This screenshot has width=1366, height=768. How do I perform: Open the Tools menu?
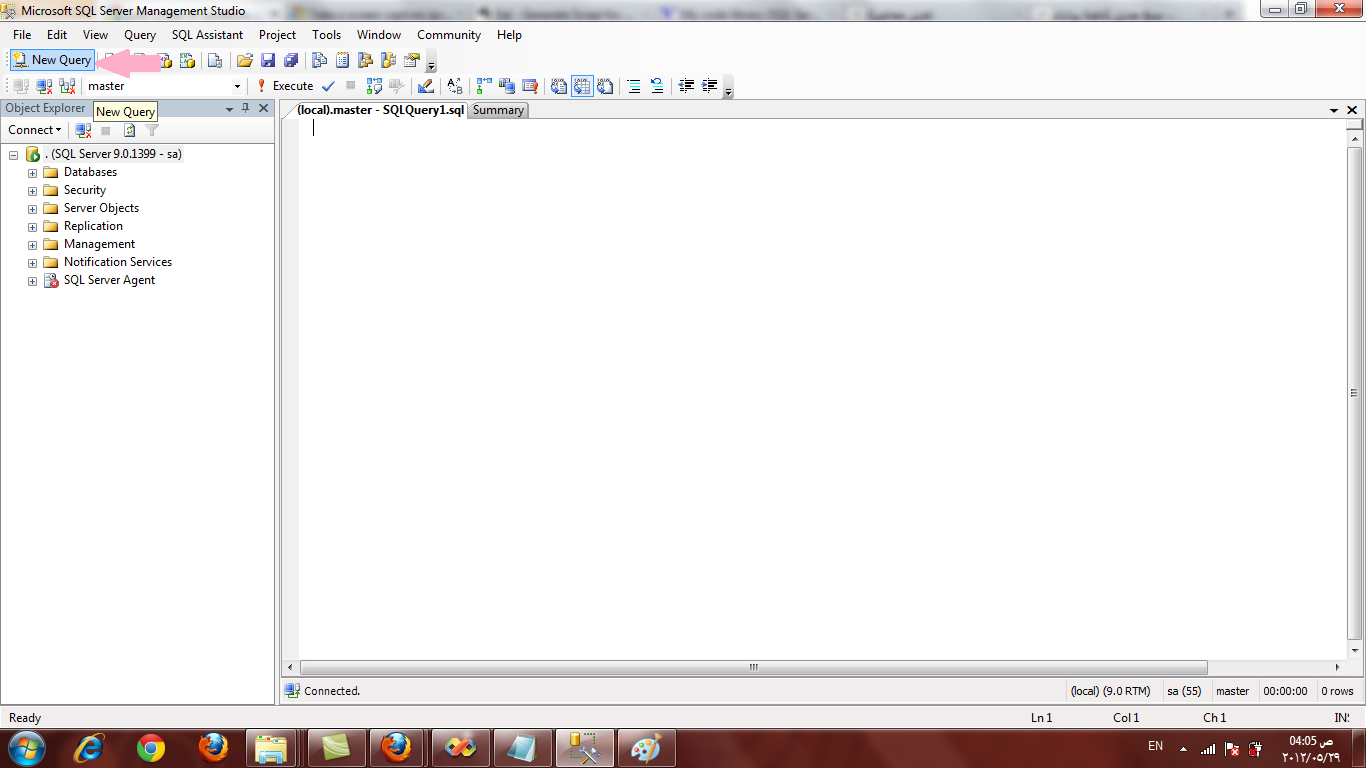pyautogui.click(x=326, y=35)
